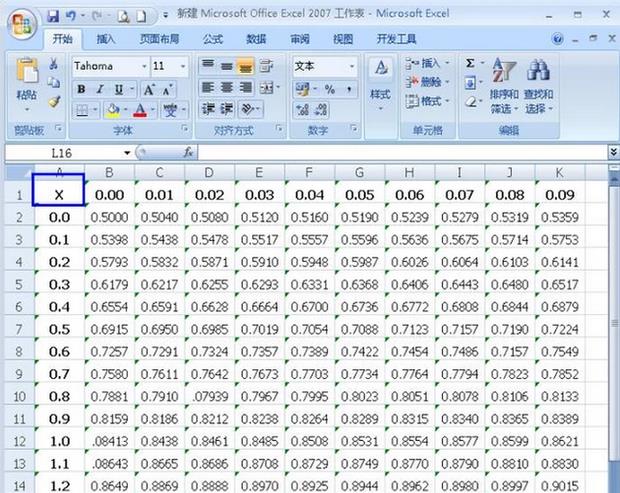Open the 页面布局 tab
620x493 pixels.
point(159,39)
